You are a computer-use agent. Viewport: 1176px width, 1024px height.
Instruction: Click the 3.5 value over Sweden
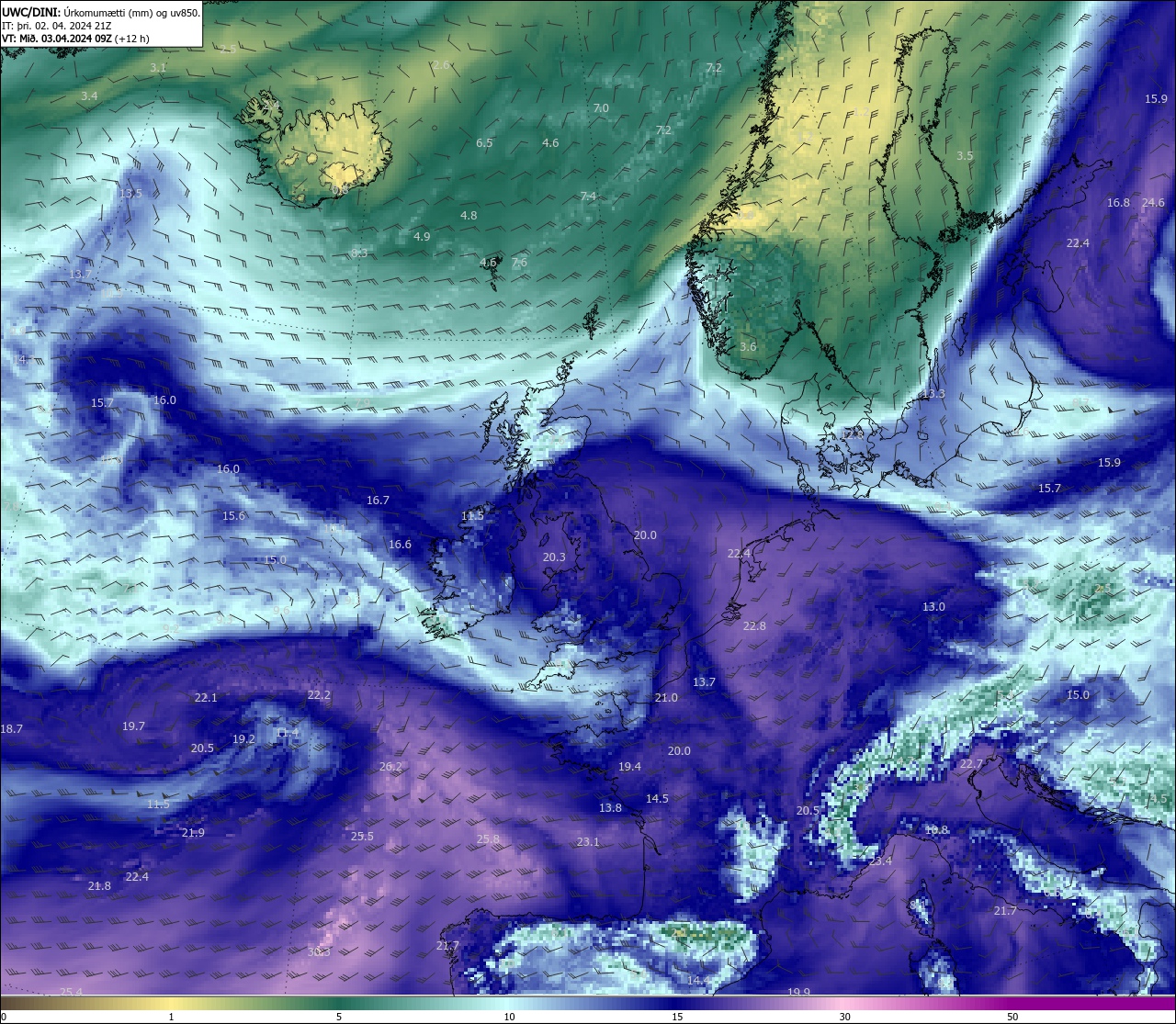tap(965, 156)
